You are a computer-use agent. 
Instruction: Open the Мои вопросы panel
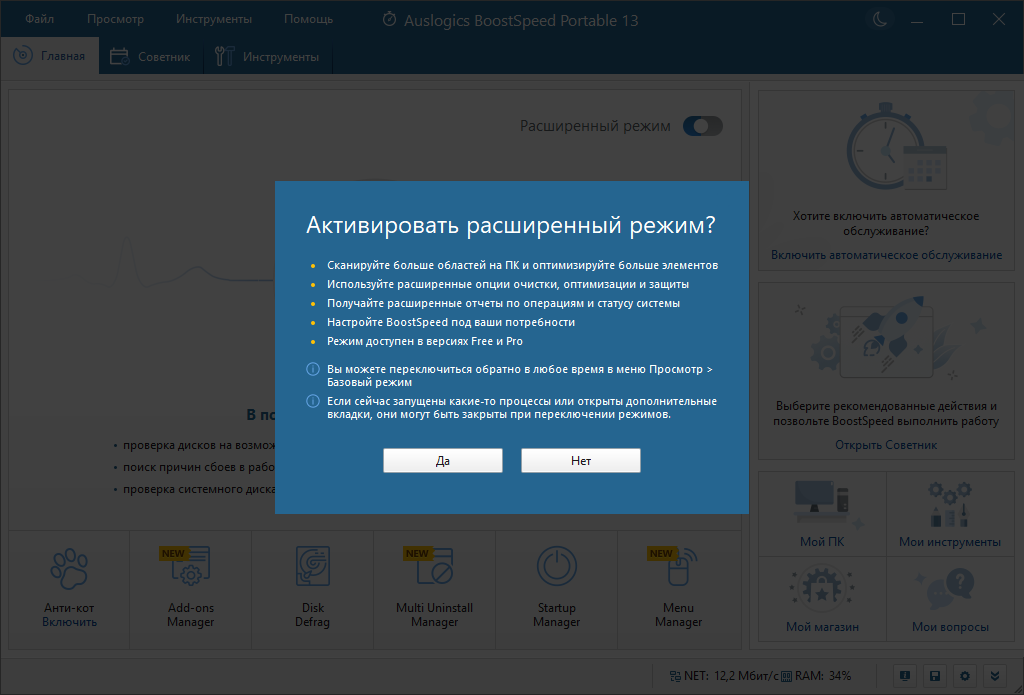click(x=950, y=598)
